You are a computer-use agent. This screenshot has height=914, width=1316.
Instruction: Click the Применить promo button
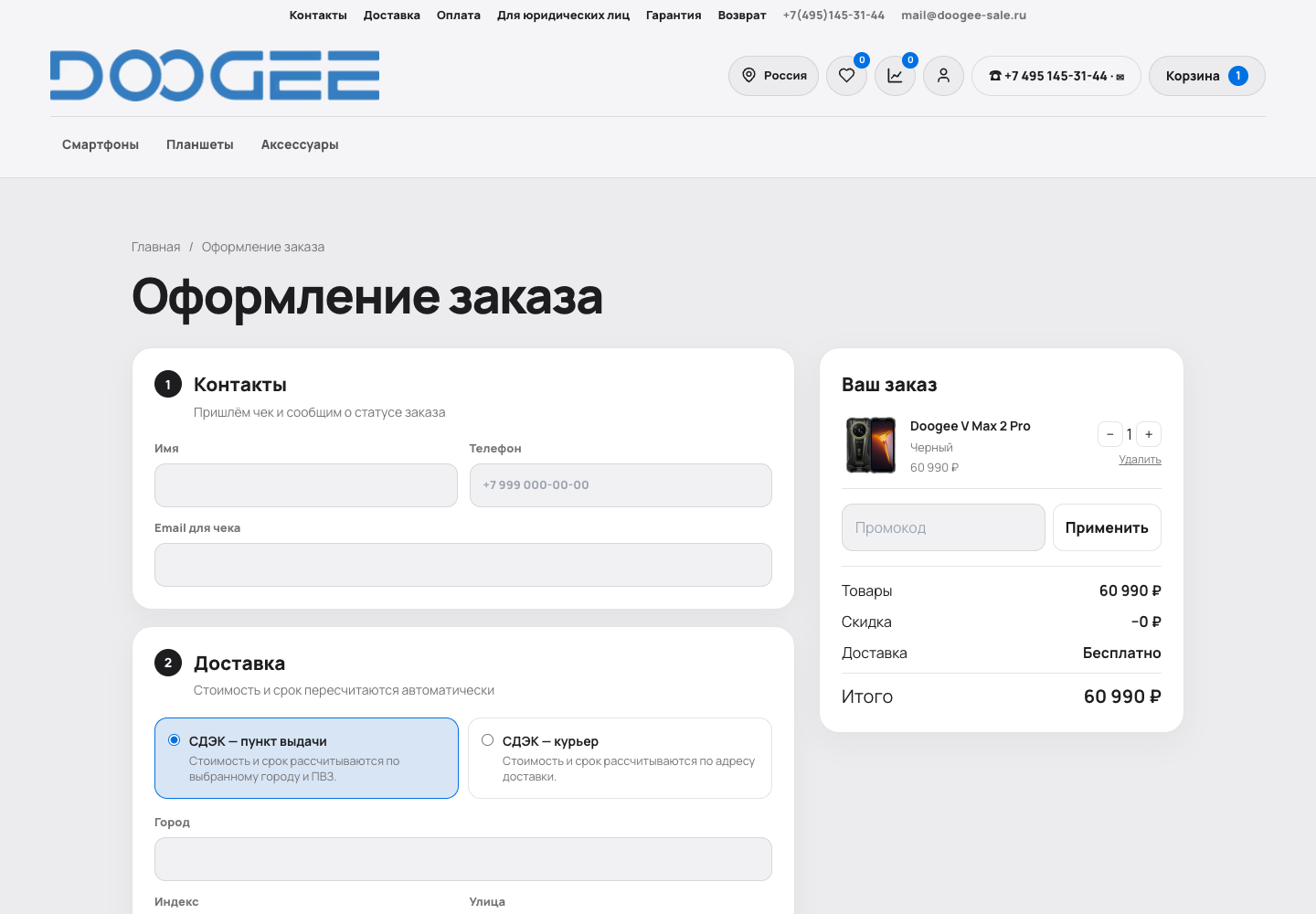click(x=1107, y=527)
